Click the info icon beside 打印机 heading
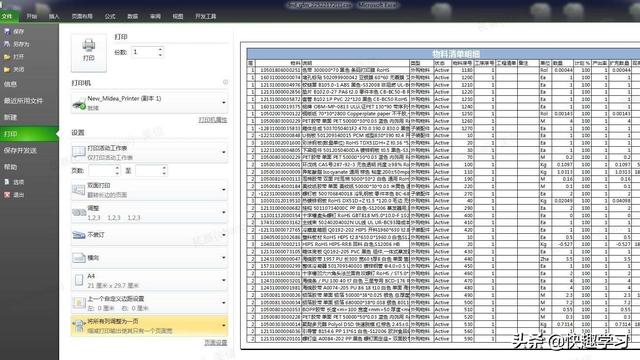 (x=225, y=82)
